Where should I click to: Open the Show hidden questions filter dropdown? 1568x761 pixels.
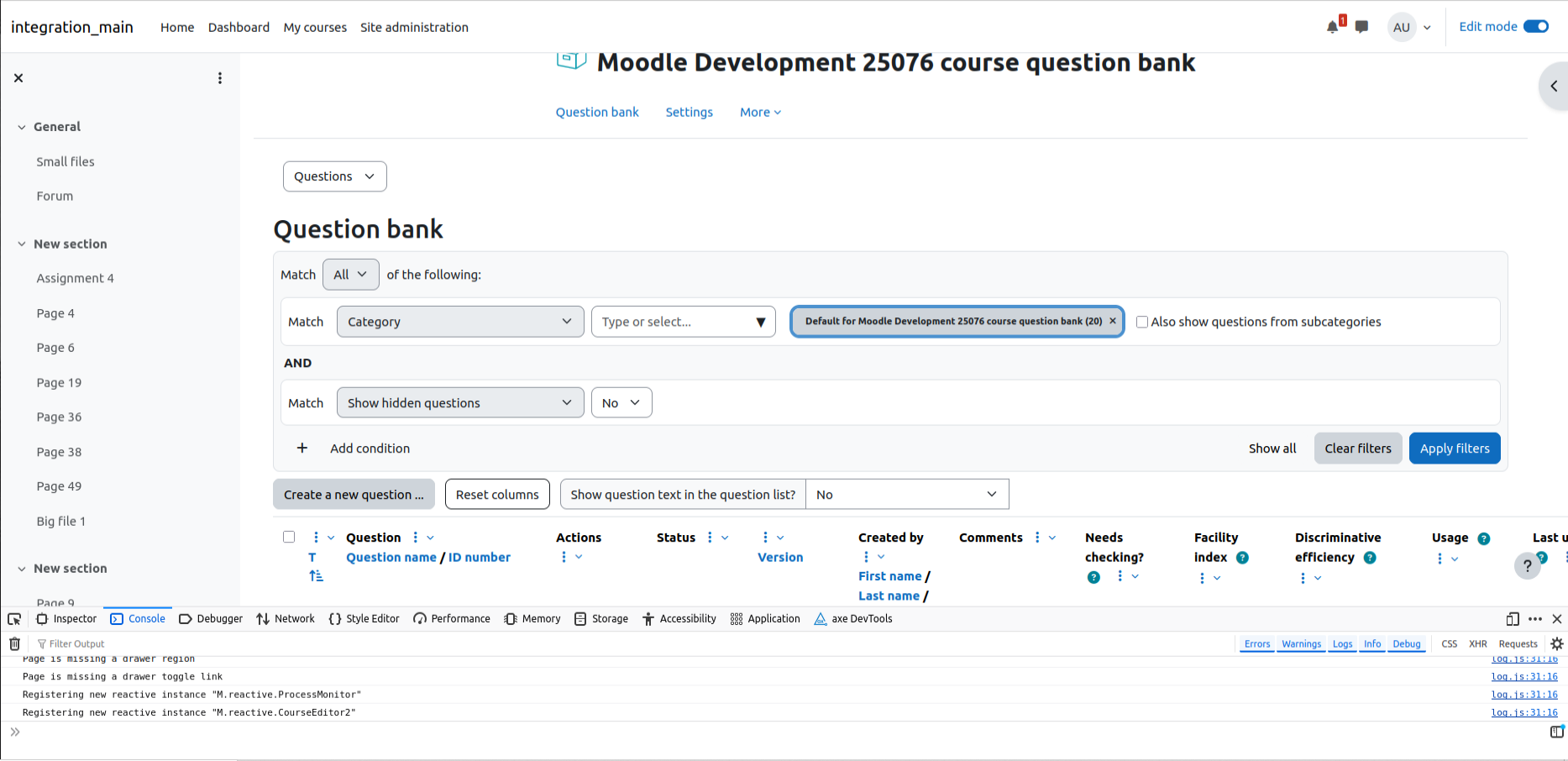(x=460, y=403)
